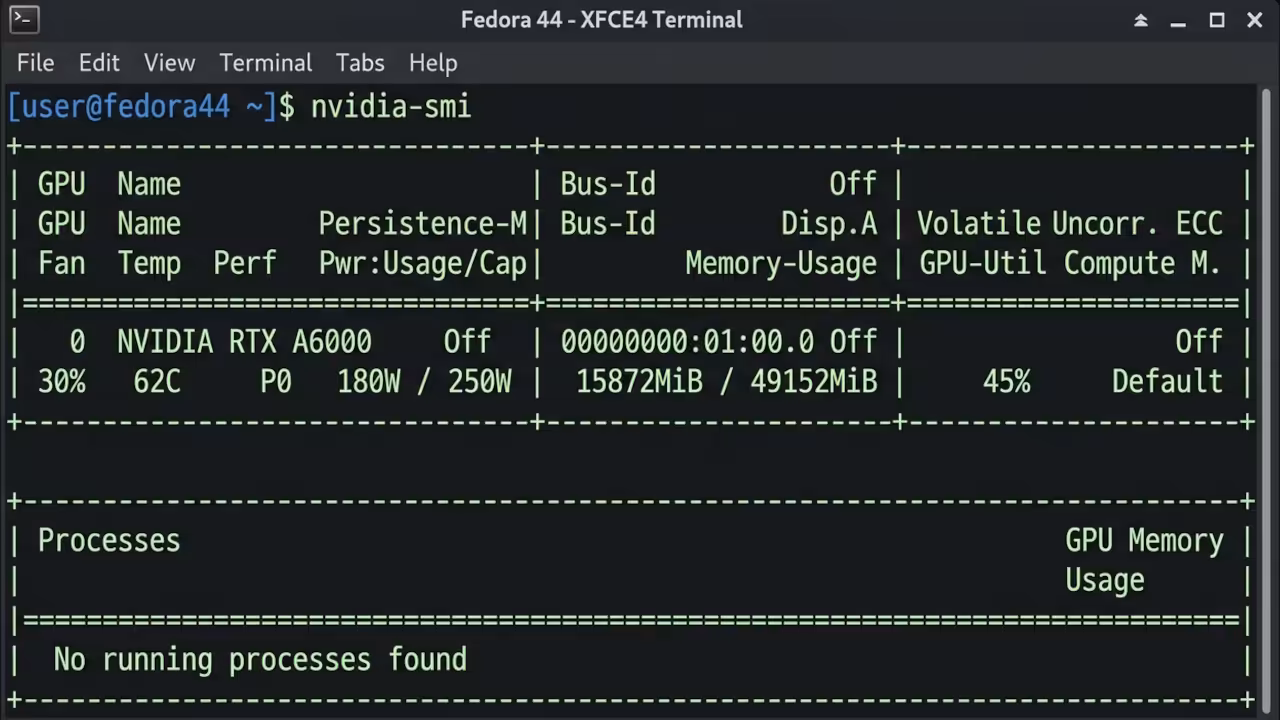
Task: Open the Edit menu
Action: click(x=99, y=63)
